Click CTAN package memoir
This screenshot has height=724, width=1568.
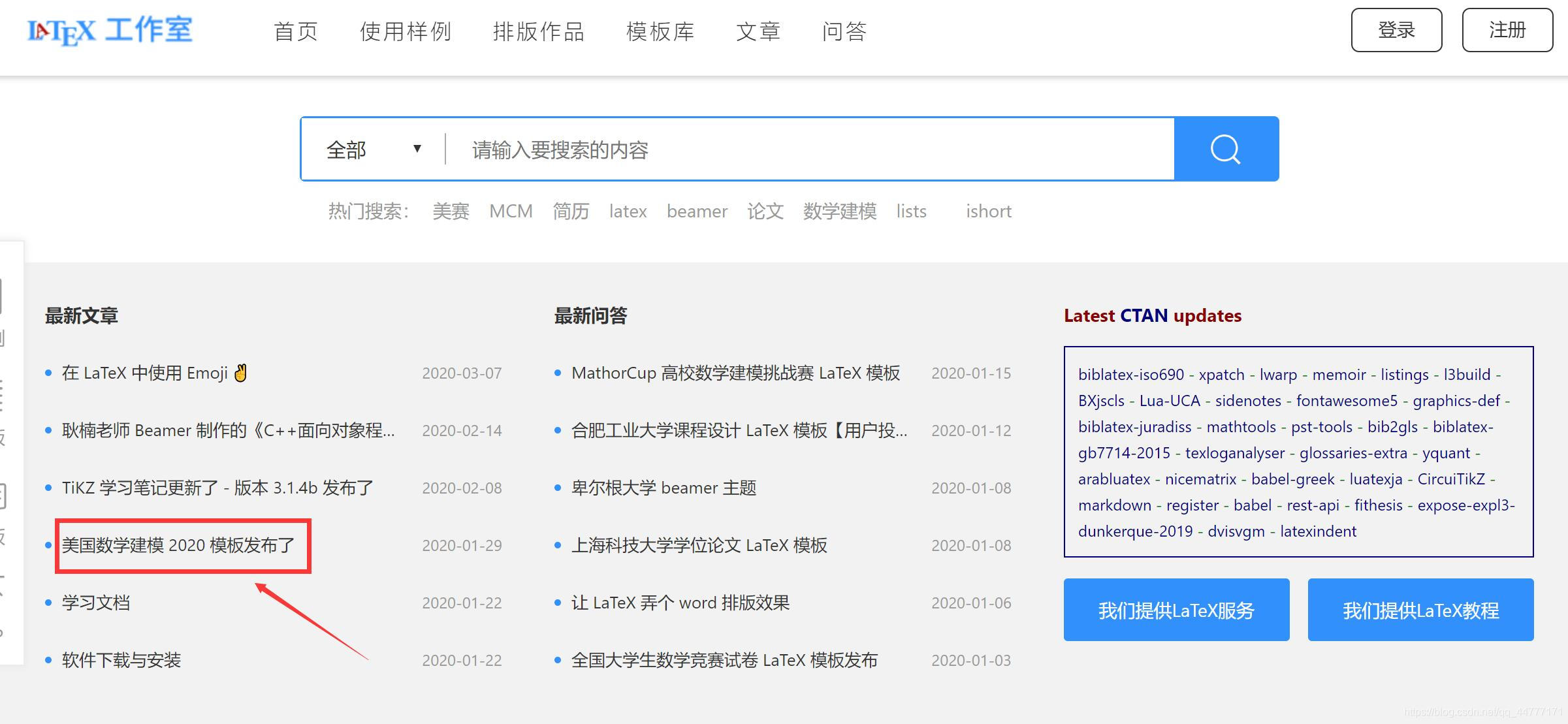(x=1339, y=375)
